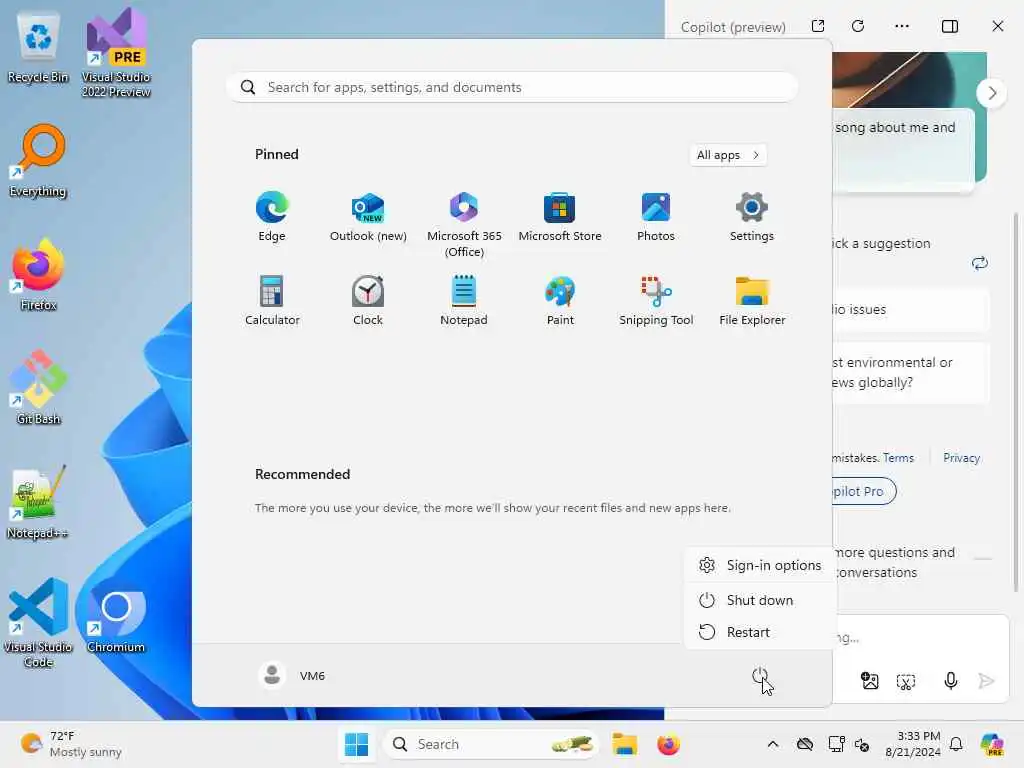This screenshot has width=1024, height=768.
Task: Open Copilot Privacy link
Action: tap(961, 458)
